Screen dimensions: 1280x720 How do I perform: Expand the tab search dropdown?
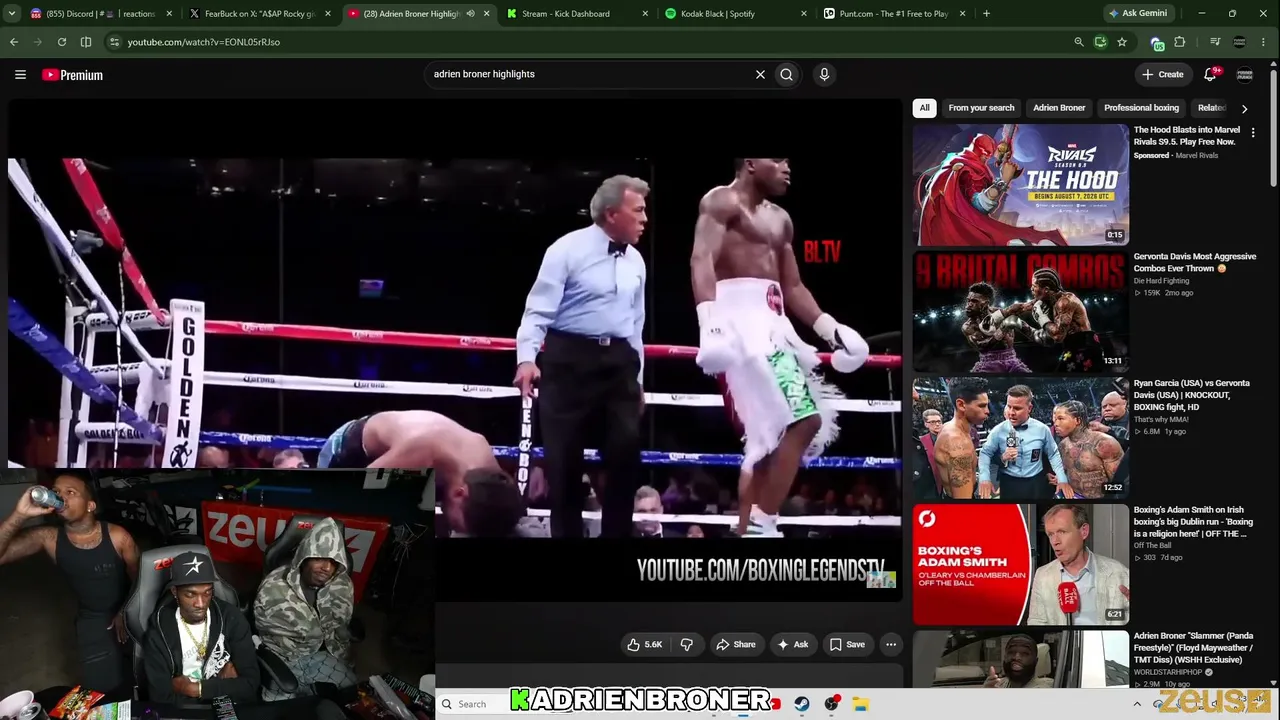(14, 14)
